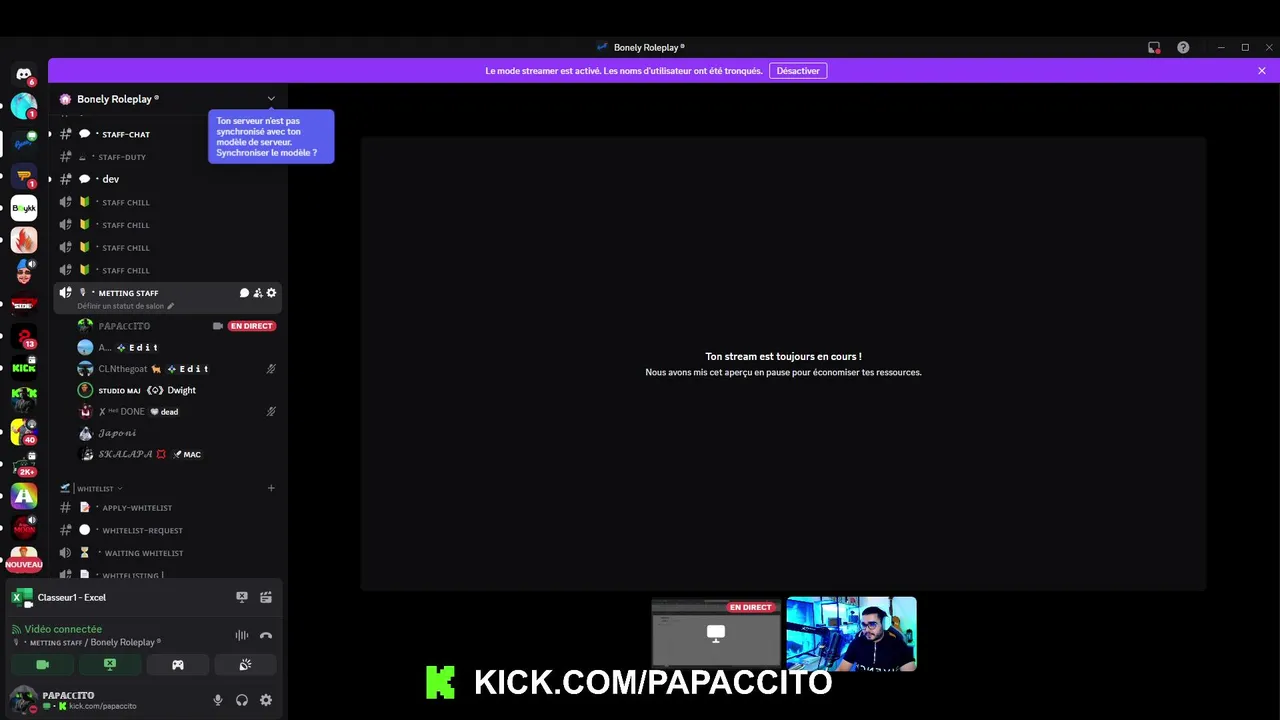Open the webcam video thumbnail
The width and height of the screenshot is (1280, 720).
[x=851, y=634]
